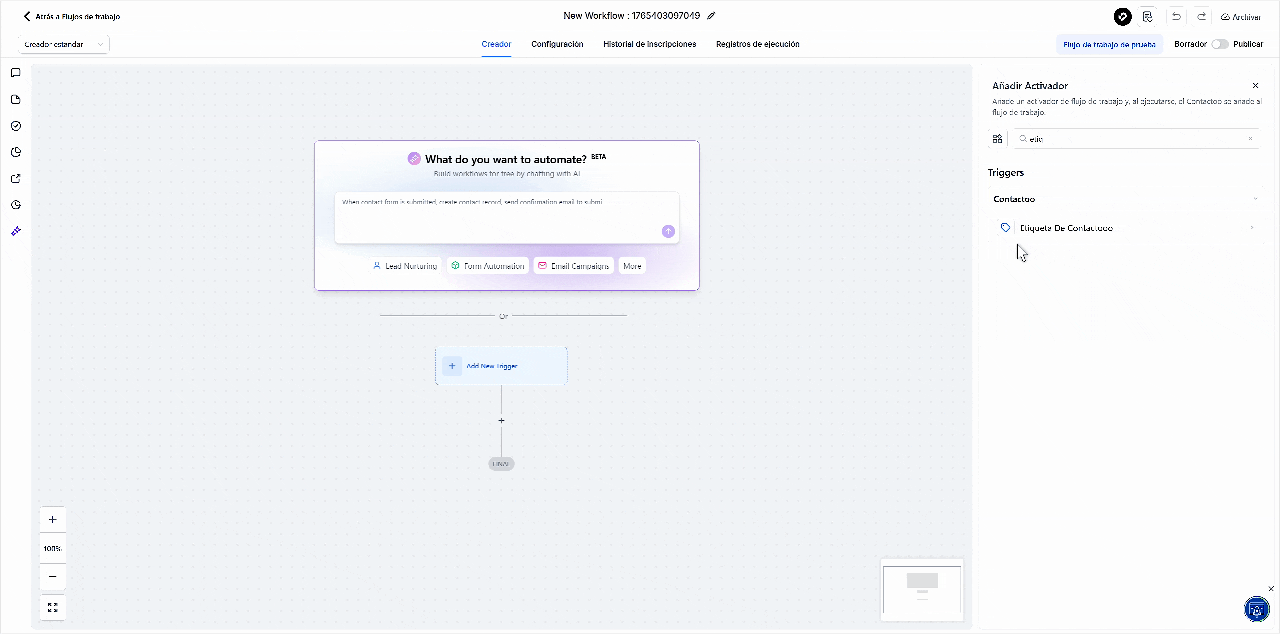Click the Add New Trigger button
The width and height of the screenshot is (1280, 634).
point(501,366)
